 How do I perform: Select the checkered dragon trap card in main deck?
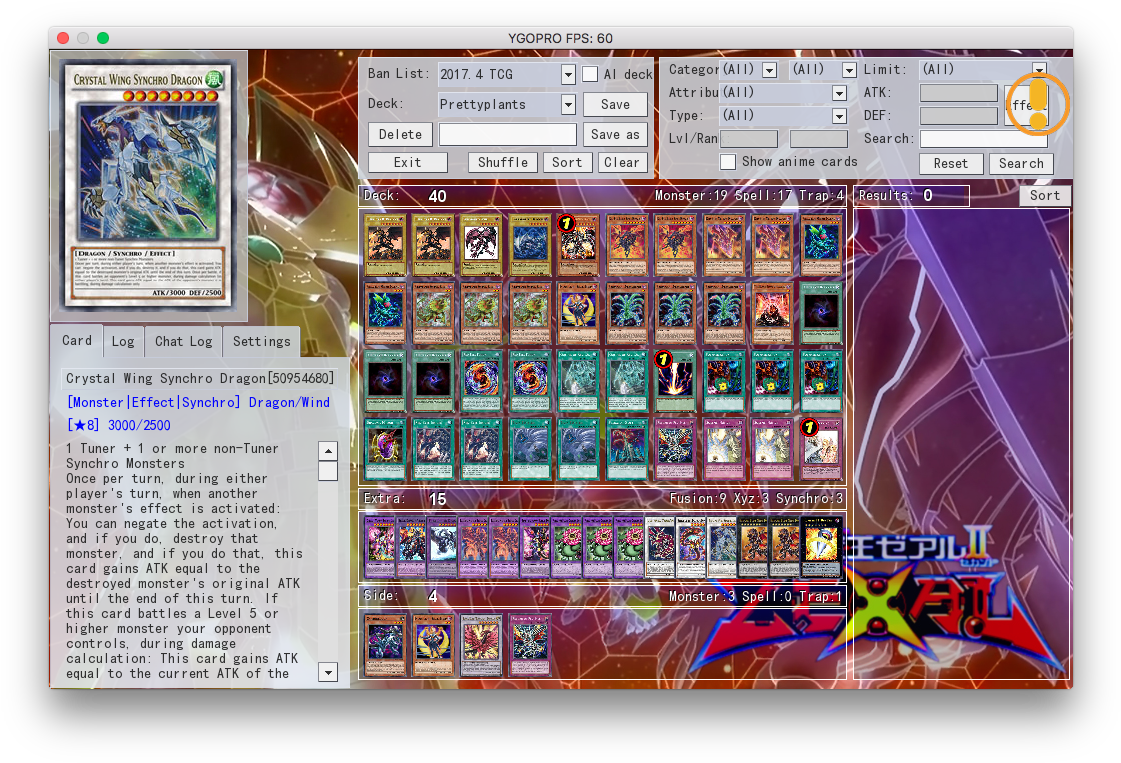675,450
